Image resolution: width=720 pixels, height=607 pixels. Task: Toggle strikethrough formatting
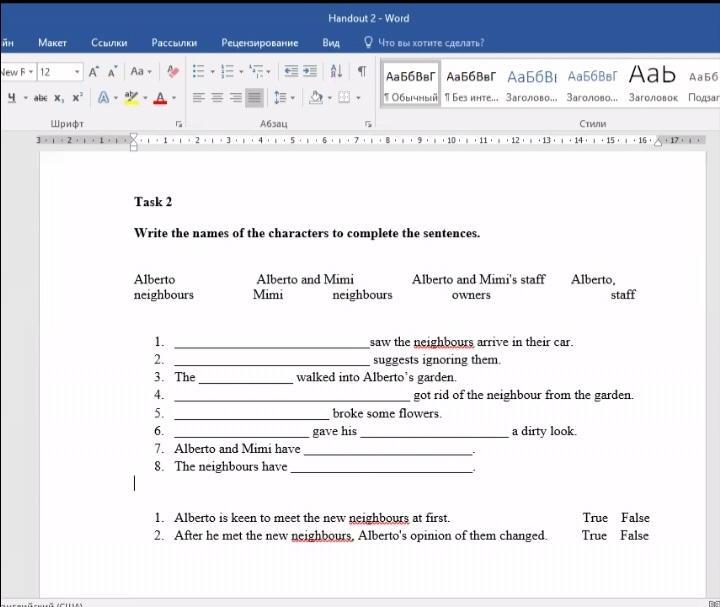(40, 98)
